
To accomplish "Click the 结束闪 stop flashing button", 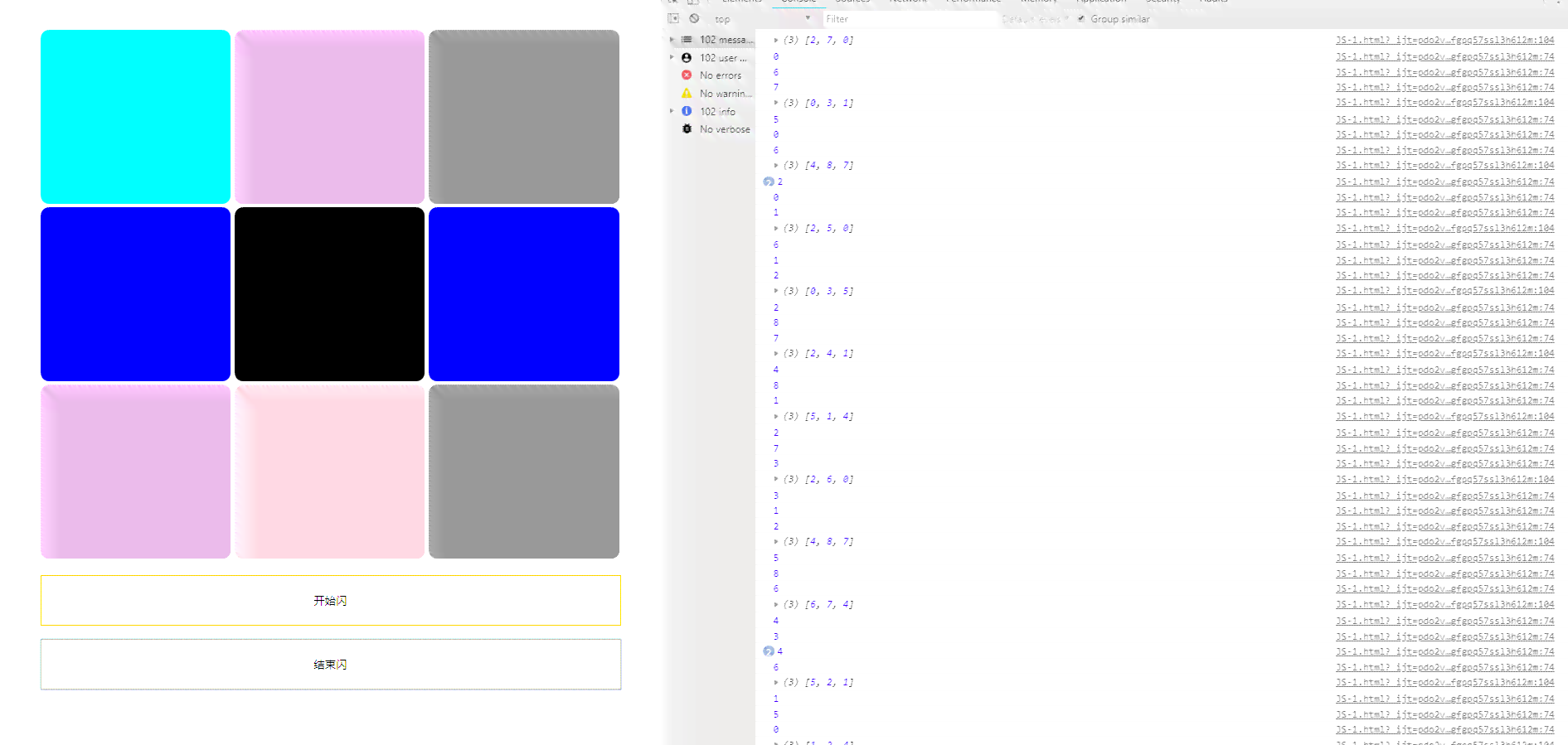I will 331,665.
